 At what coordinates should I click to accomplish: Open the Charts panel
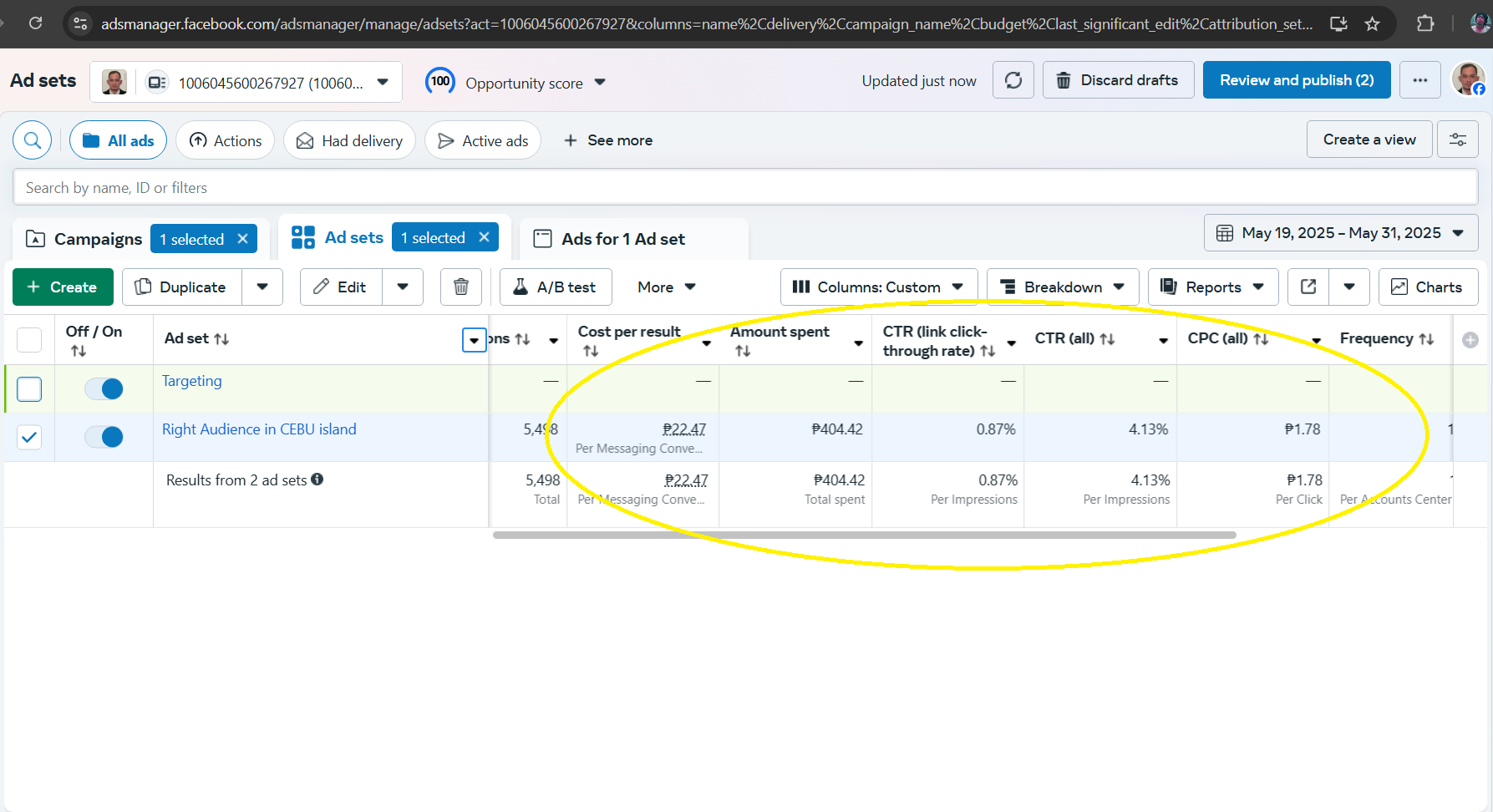coord(1428,287)
